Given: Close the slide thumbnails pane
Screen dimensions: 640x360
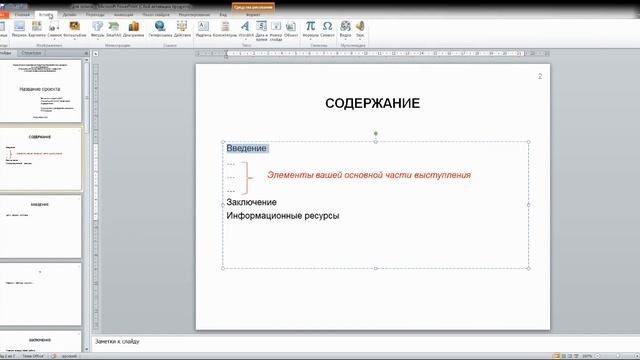Looking at the screenshot, I should click(x=86, y=53).
